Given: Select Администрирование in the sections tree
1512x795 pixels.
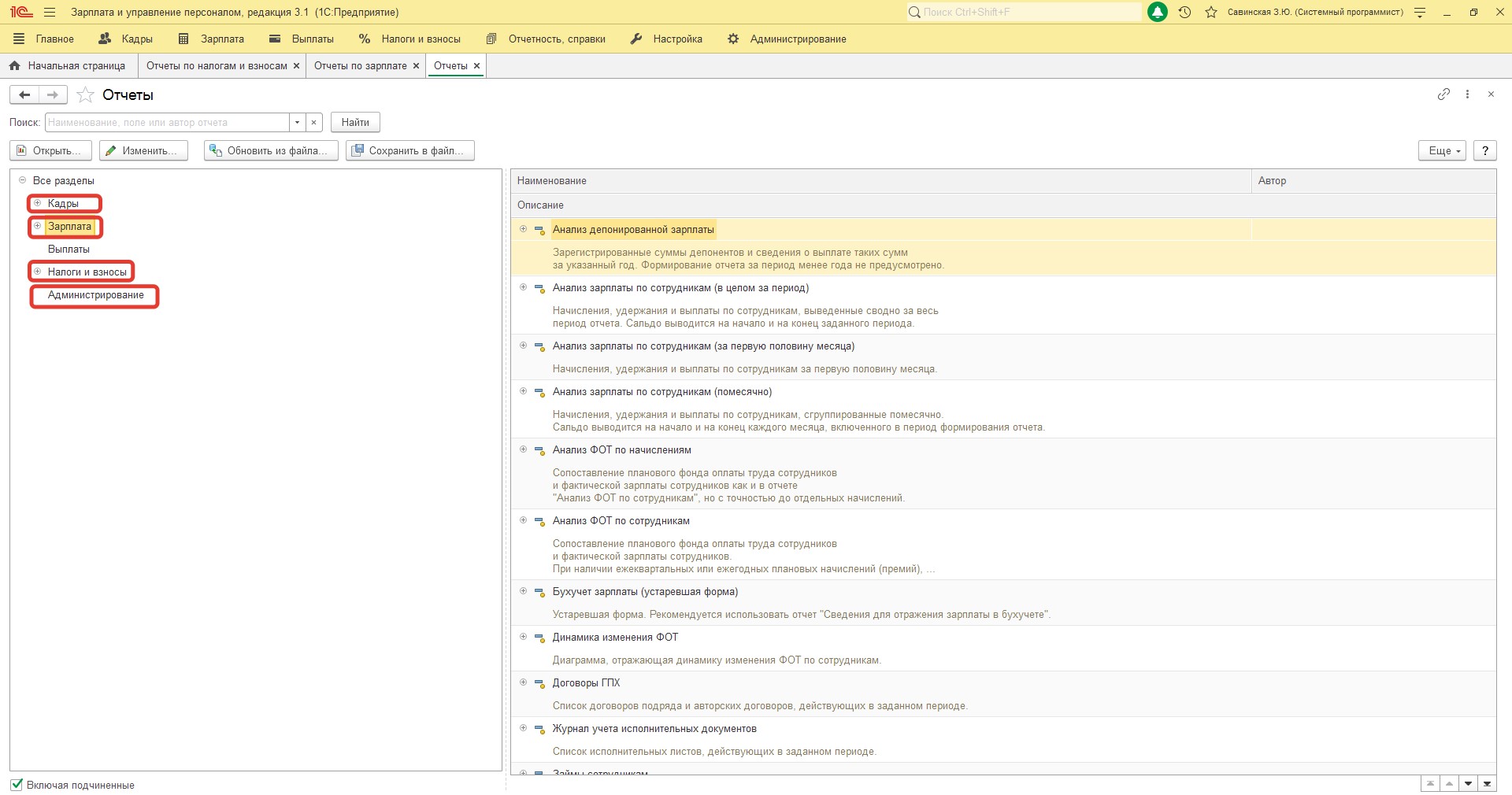Looking at the screenshot, I should 96,295.
